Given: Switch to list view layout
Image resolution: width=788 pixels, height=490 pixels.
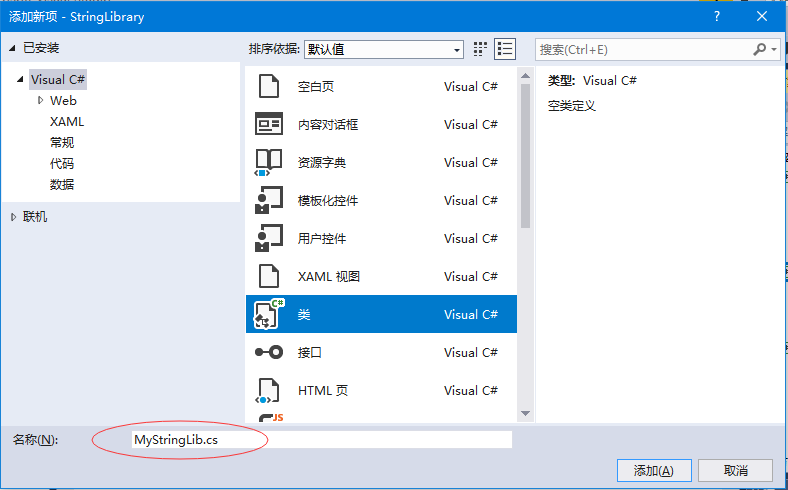Looking at the screenshot, I should [505, 49].
